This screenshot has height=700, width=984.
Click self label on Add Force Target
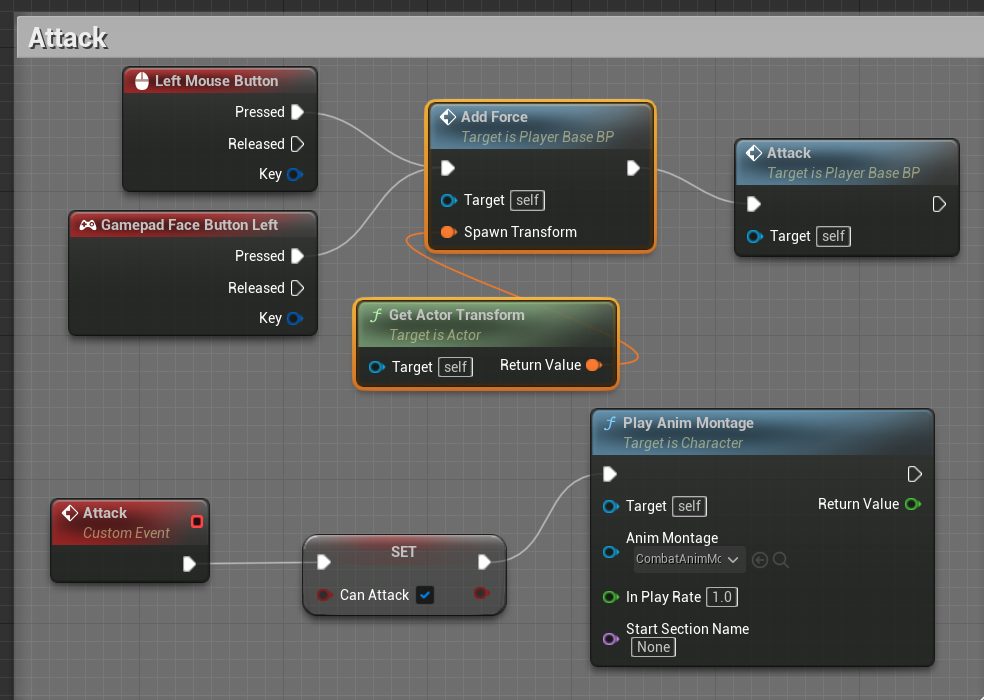click(x=527, y=200)
